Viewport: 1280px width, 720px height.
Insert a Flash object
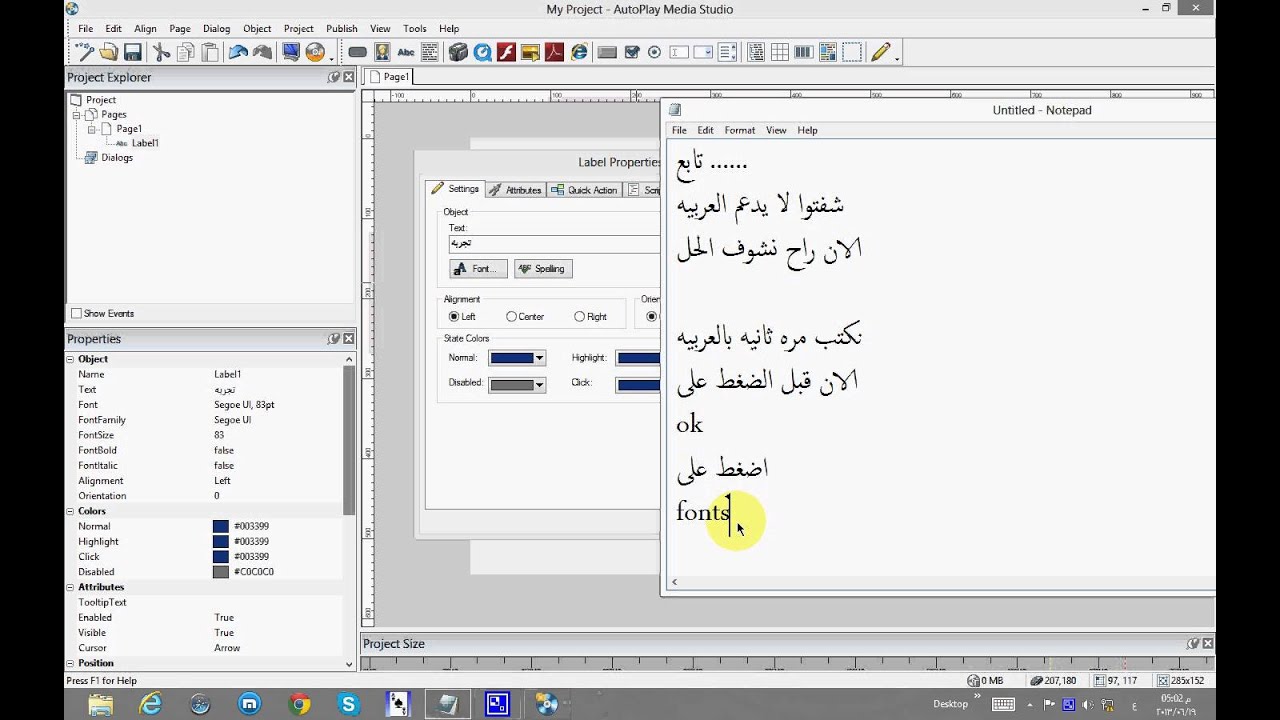click(506, 52)
